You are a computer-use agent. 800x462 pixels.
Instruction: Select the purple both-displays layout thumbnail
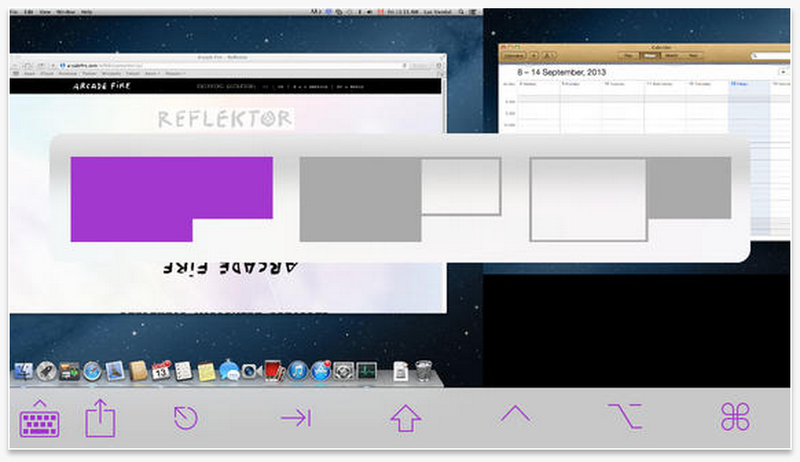pos(171,199)
